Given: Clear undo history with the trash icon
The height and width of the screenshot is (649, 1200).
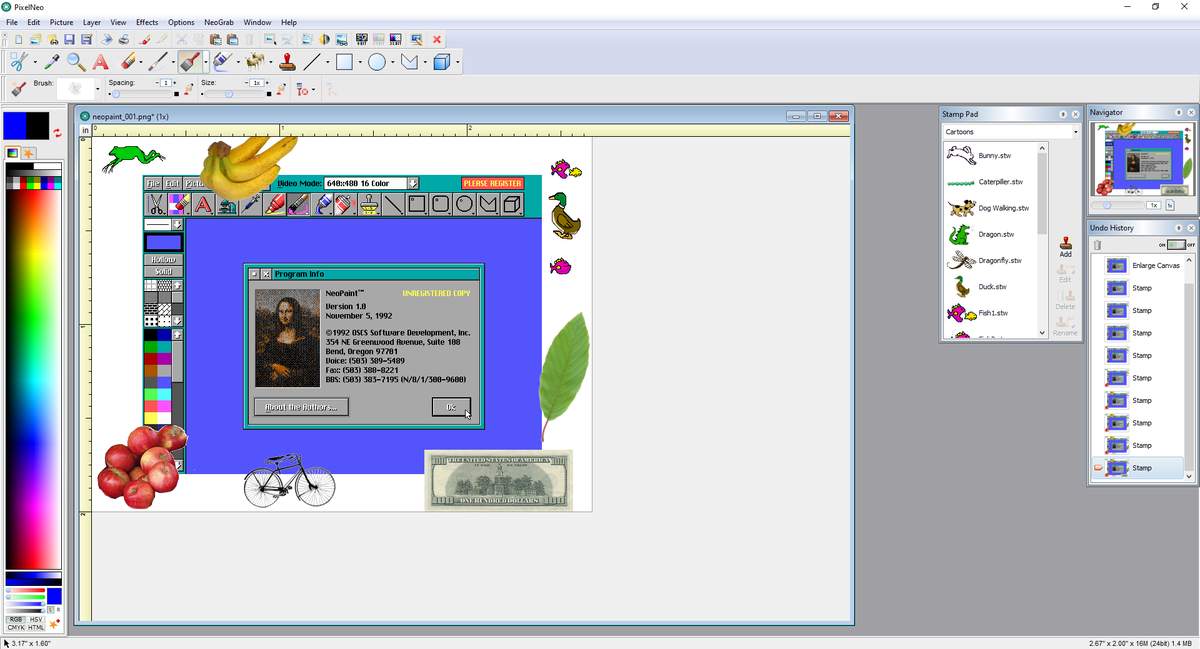Looking at the screenshot, I should (x=1097, y=245).
